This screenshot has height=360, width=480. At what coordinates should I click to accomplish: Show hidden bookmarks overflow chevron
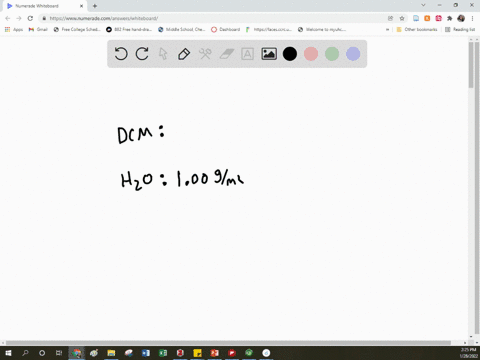coord(387,29)
